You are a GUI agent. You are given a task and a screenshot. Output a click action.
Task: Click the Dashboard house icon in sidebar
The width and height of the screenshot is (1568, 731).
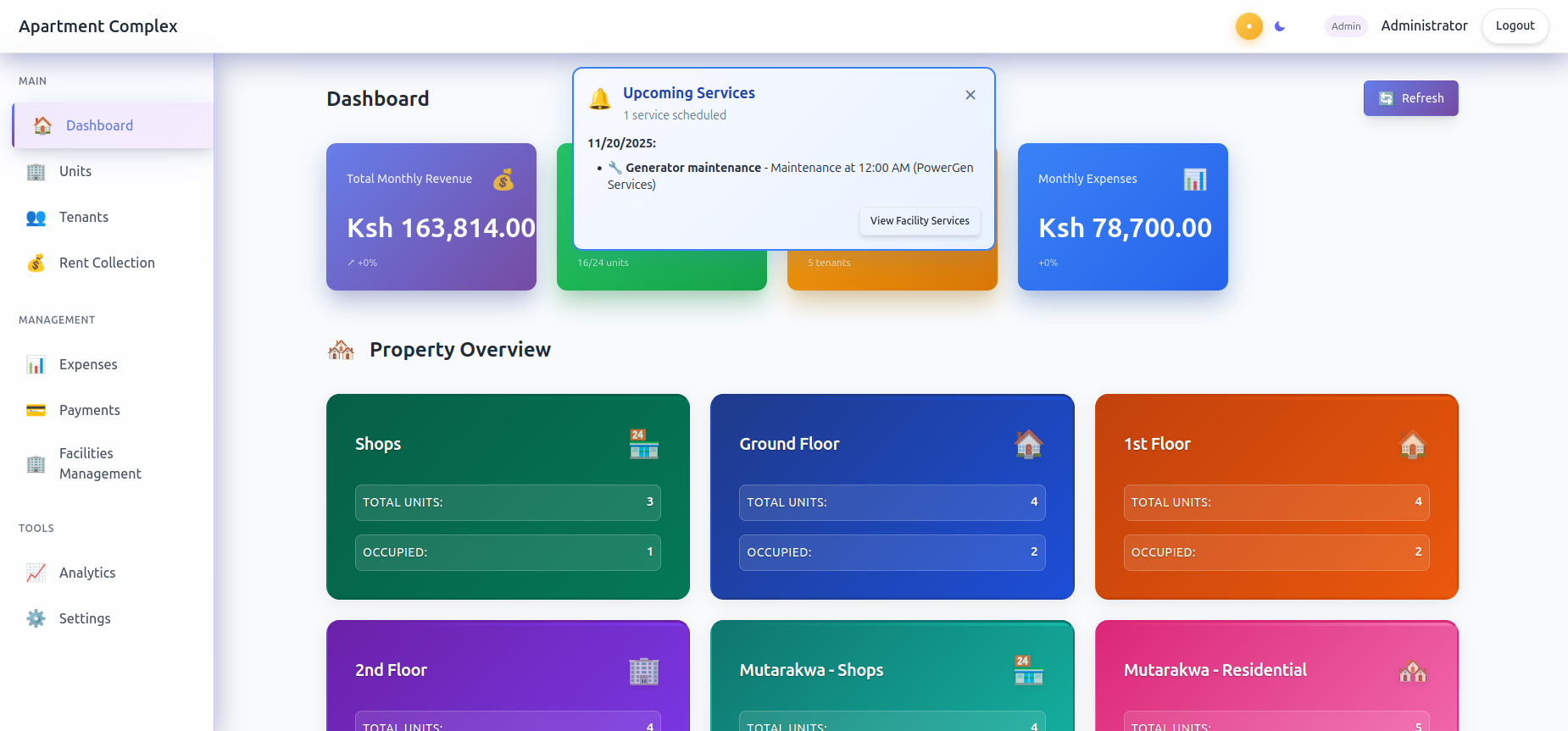[x=42, y=125]
